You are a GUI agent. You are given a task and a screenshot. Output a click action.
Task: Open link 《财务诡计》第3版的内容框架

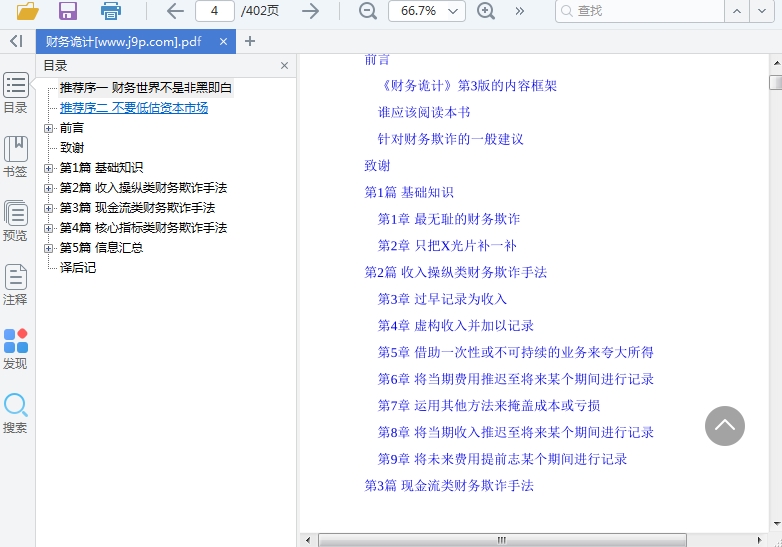[x=467, y=86]
